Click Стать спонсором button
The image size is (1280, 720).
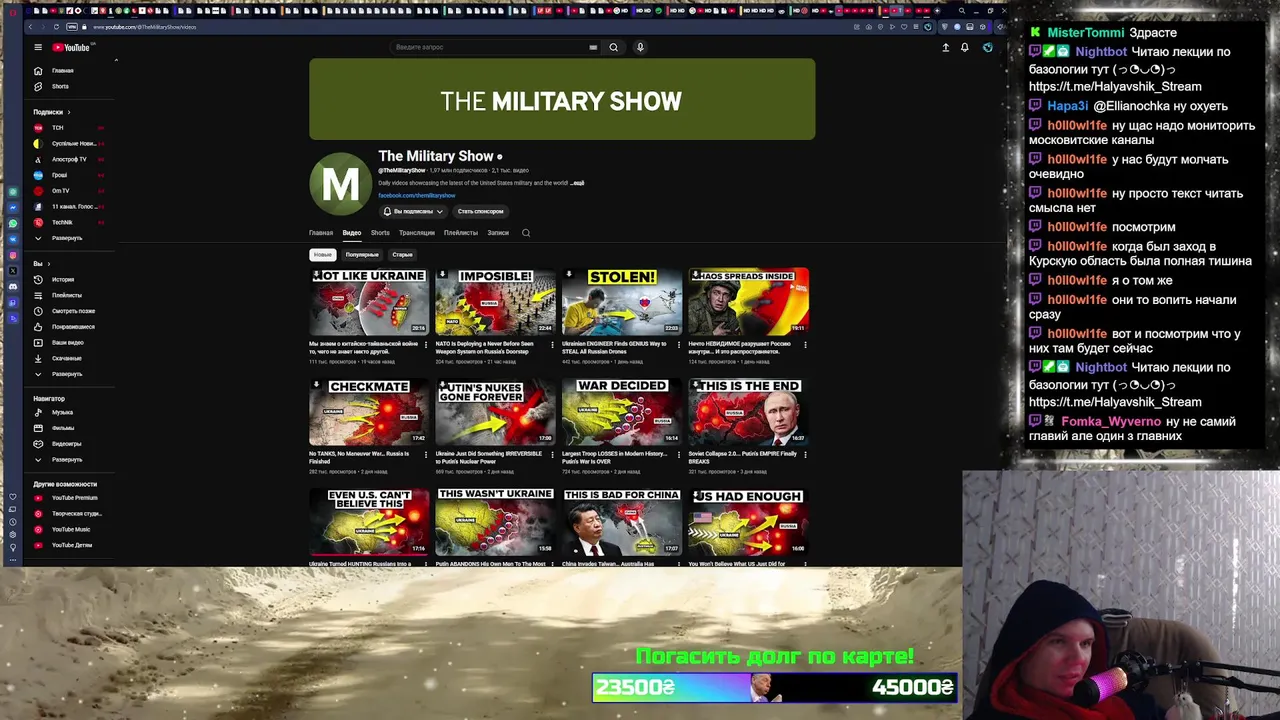point(480,212)
